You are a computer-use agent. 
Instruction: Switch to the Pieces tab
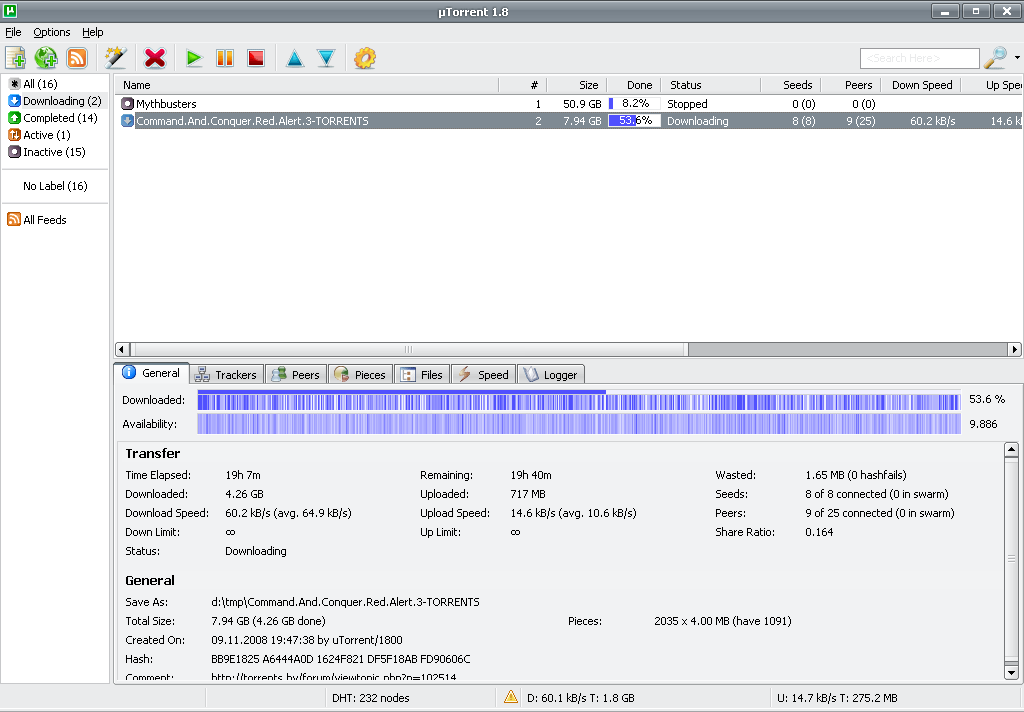tap(360, 375)
